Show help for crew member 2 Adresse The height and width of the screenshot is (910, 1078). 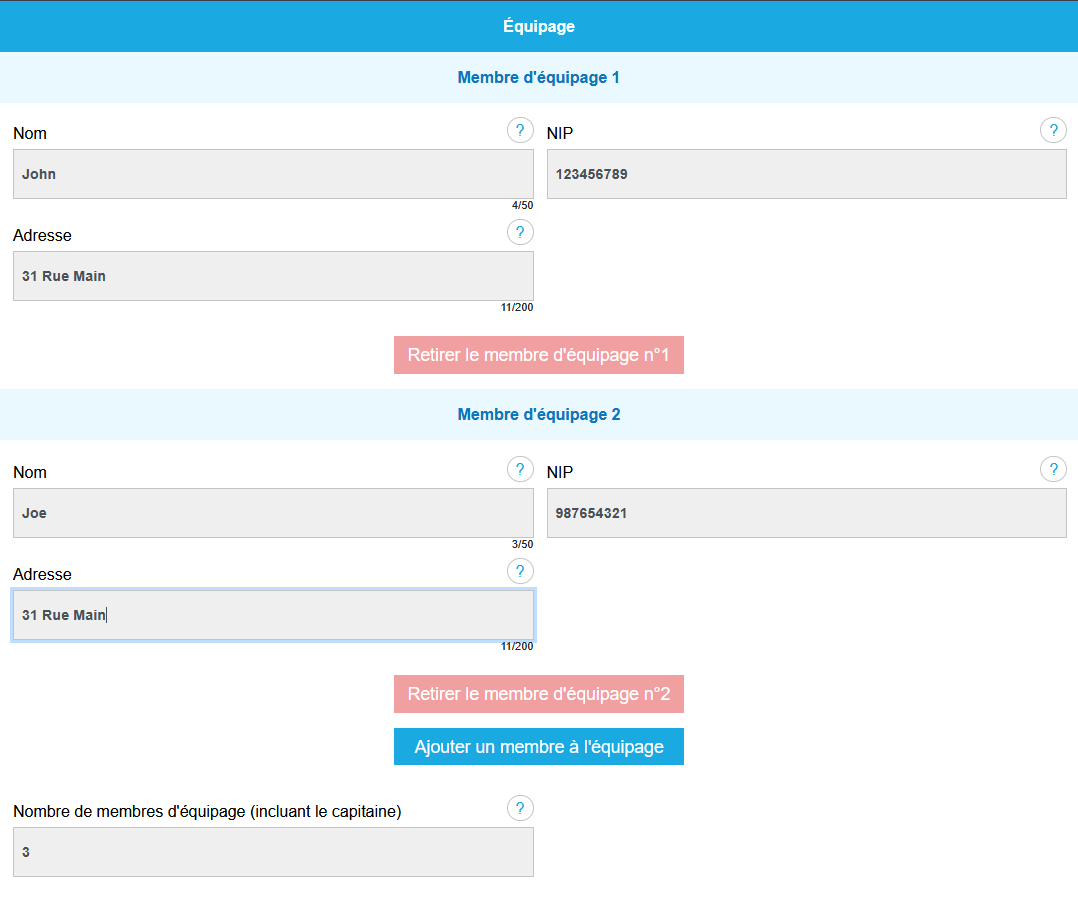[x=520, y=572]
